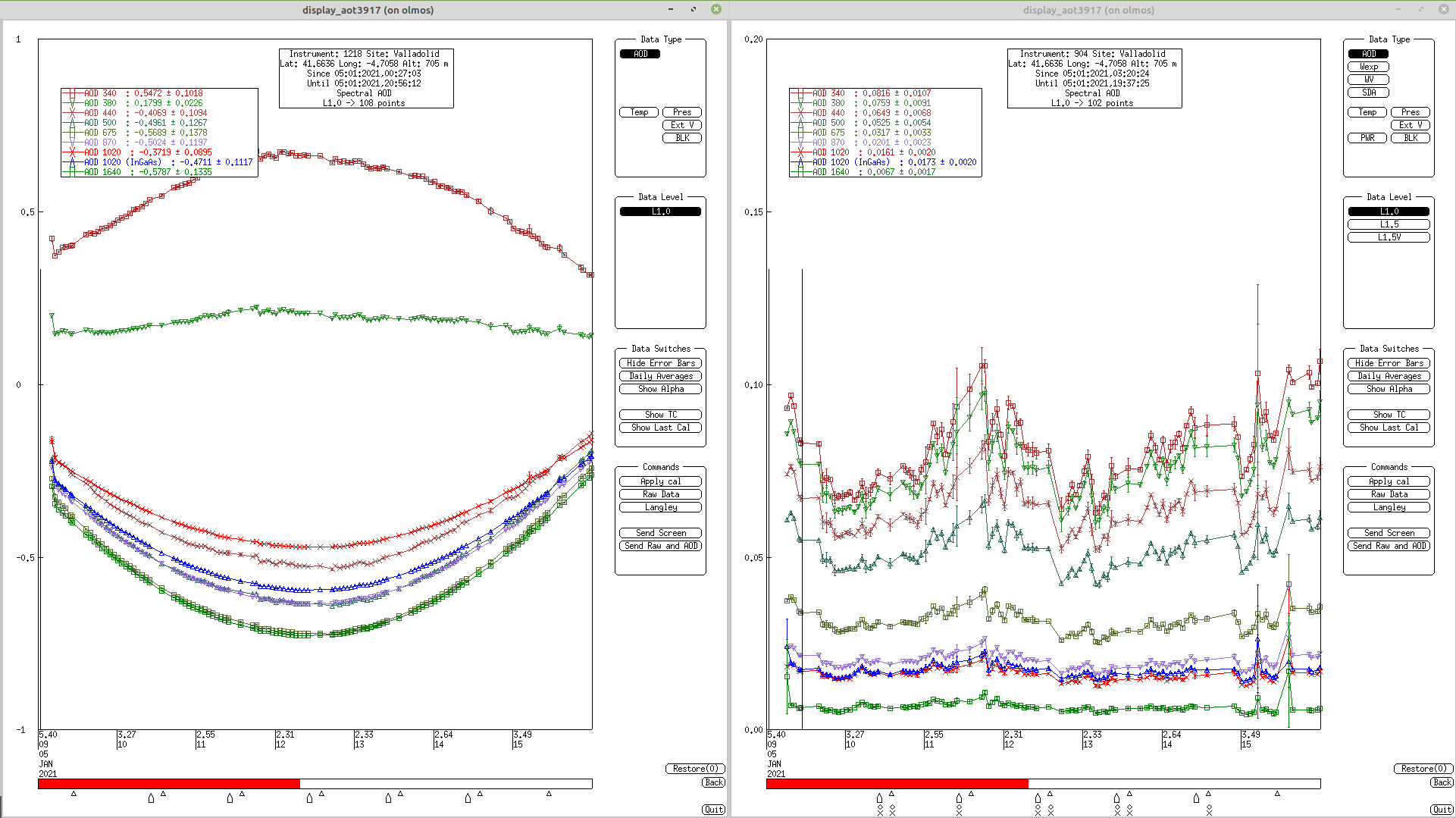
Task: Close the left display_aot3917 window
Action: (716, 9)
